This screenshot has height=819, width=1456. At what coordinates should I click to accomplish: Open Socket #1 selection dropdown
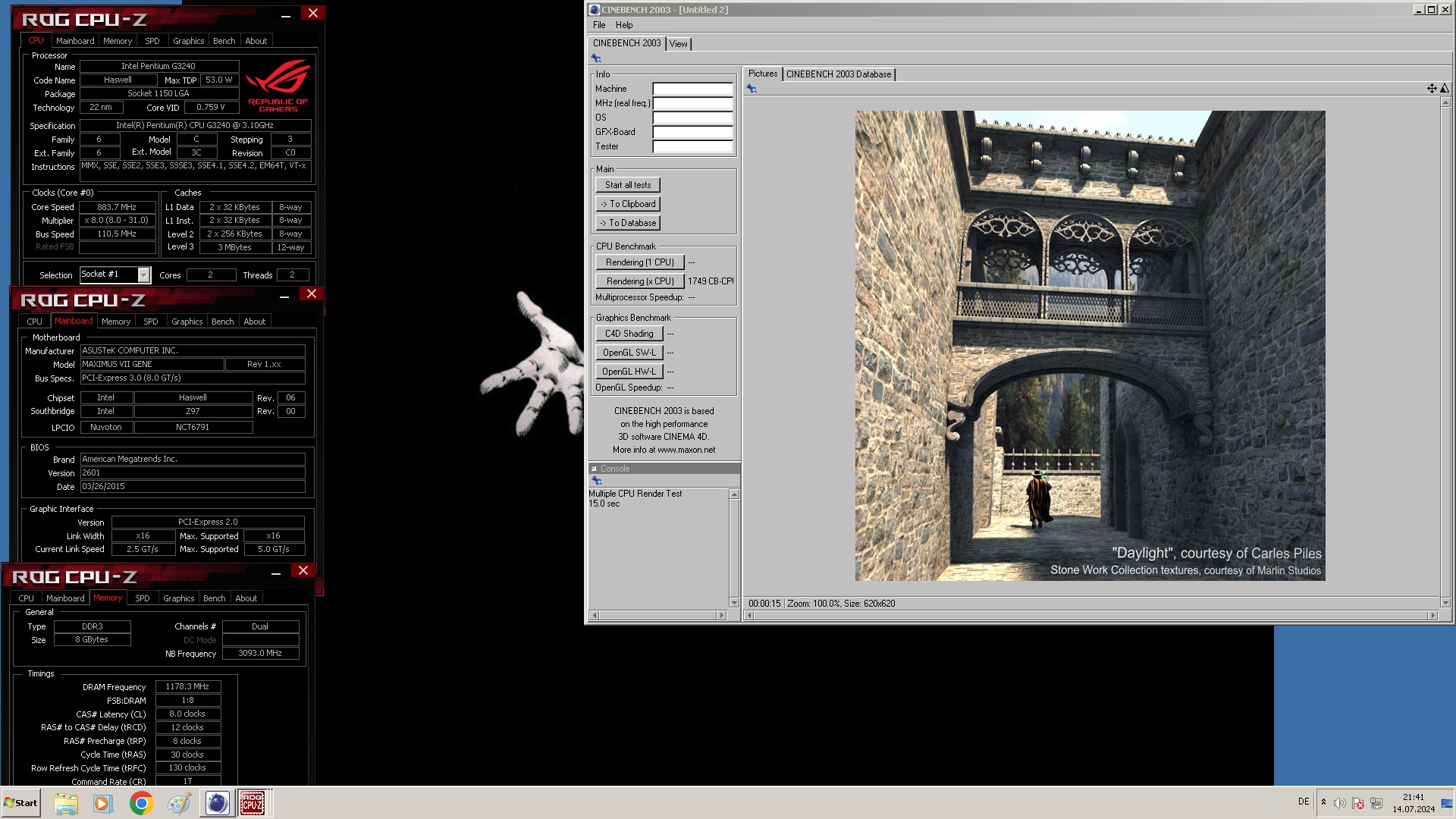click(143, 275)
